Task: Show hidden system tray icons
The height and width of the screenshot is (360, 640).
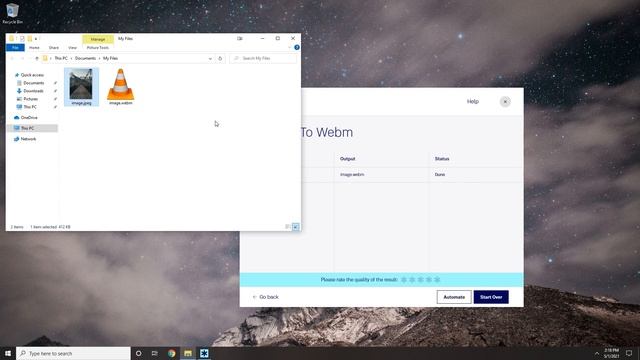Action: click(597, 353)
